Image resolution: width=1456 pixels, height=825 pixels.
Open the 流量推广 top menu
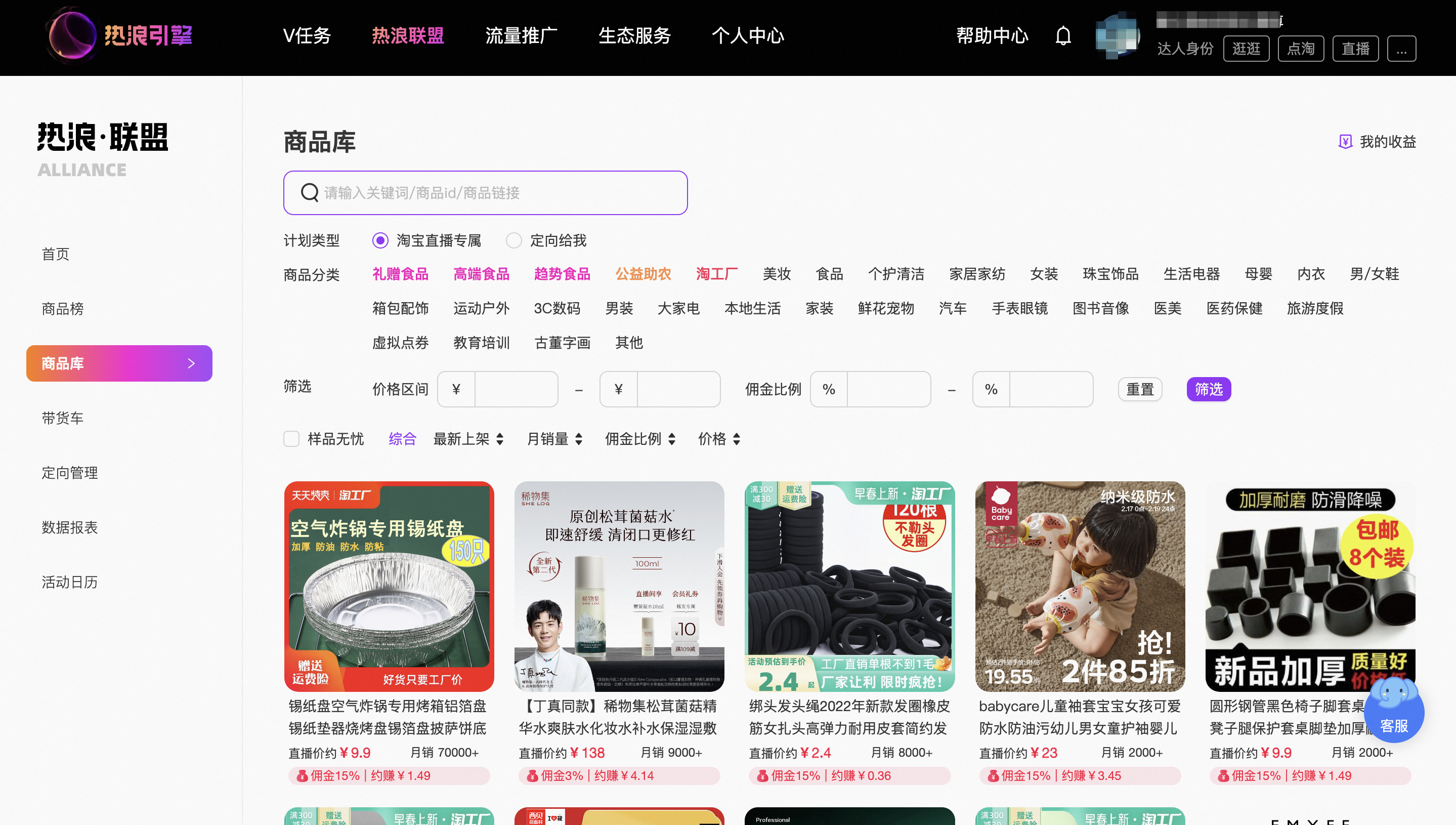coord(521,36)
